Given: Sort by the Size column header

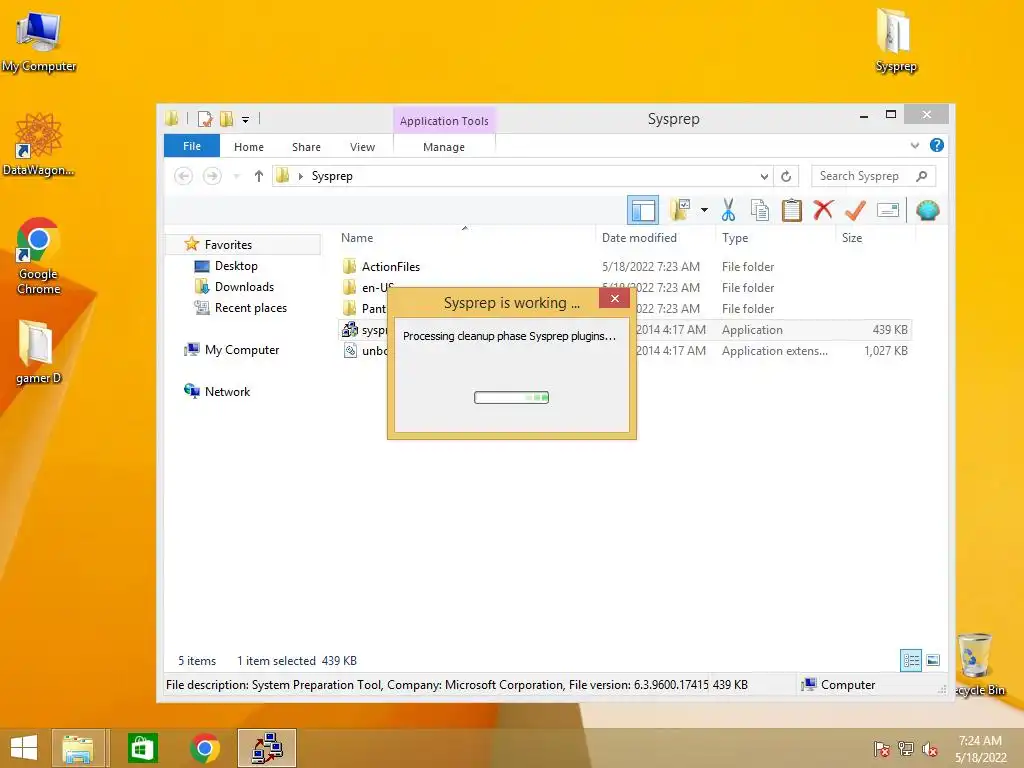Looking at the screenshot, I should pyautogui.click(x=852, y=238).
